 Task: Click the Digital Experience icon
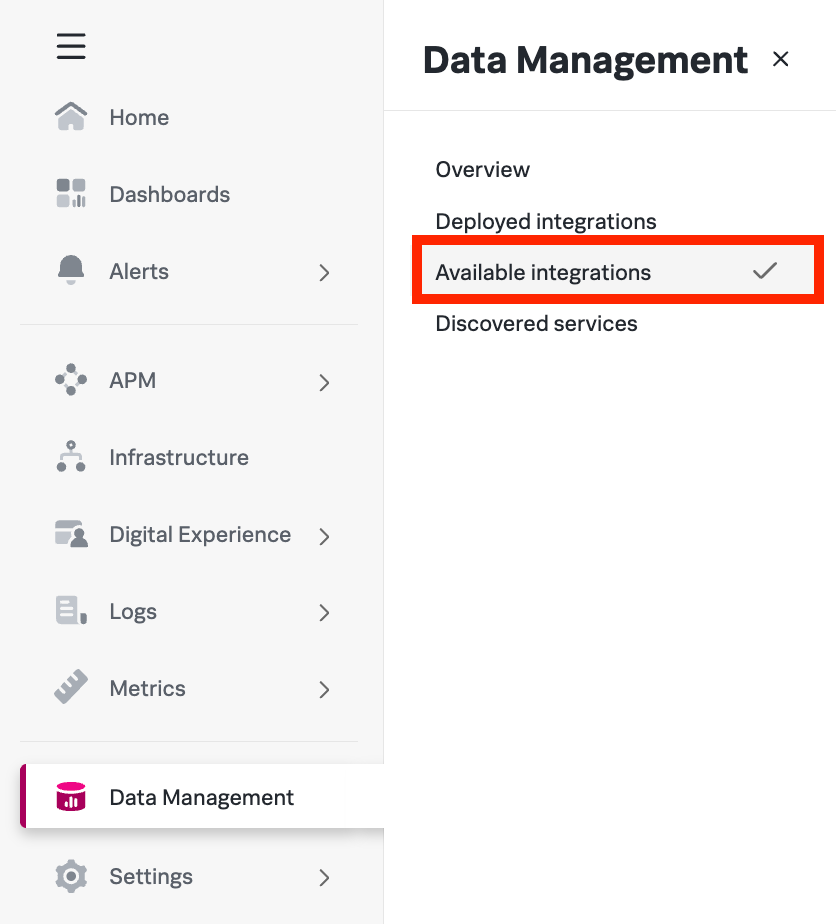(71, 534)
